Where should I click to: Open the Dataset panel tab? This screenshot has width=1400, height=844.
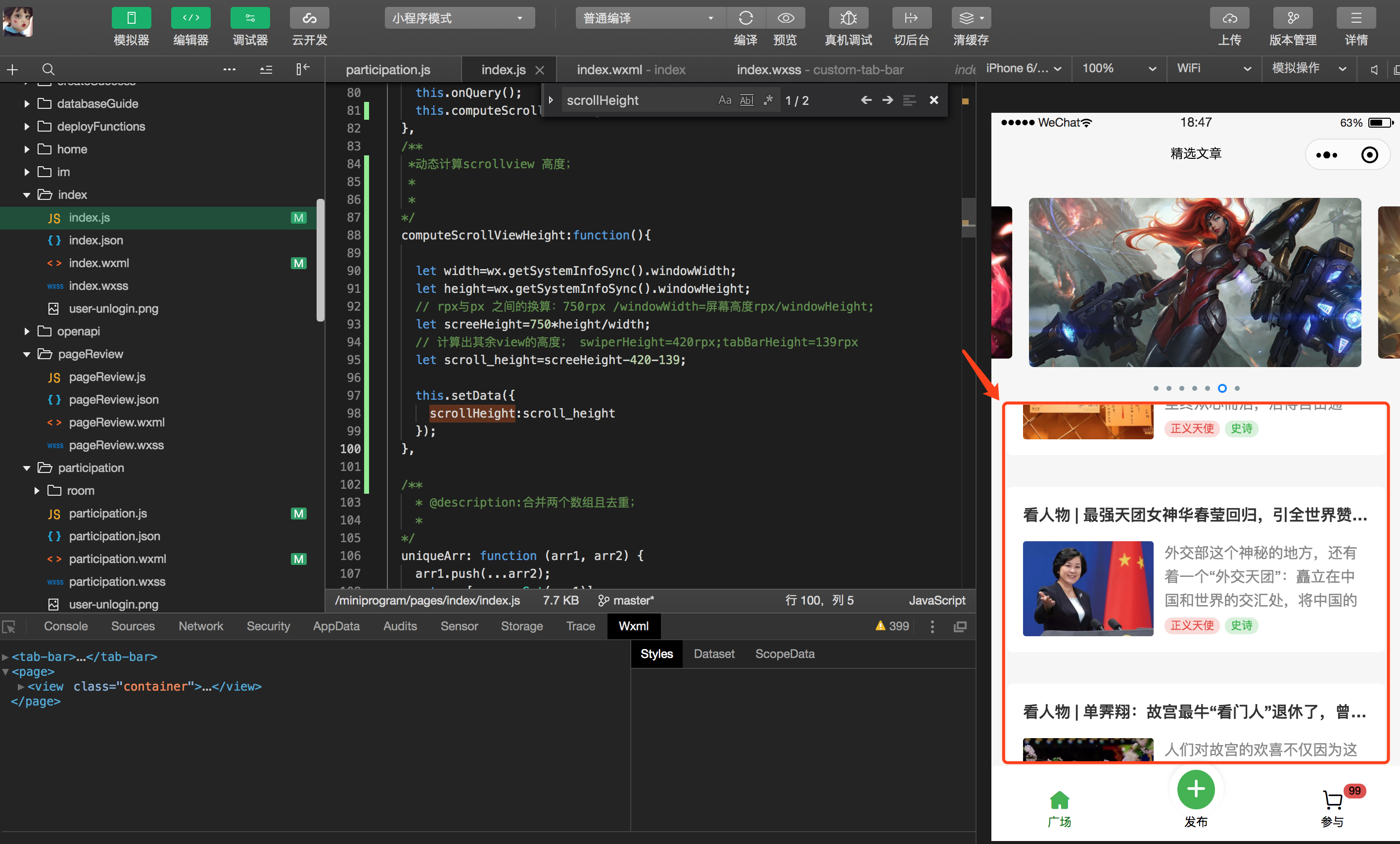714,654
